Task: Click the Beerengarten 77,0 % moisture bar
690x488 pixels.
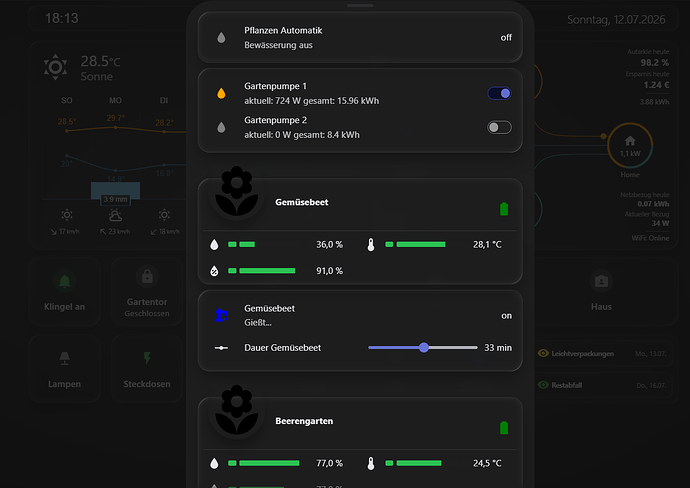Action: (264, 463)
